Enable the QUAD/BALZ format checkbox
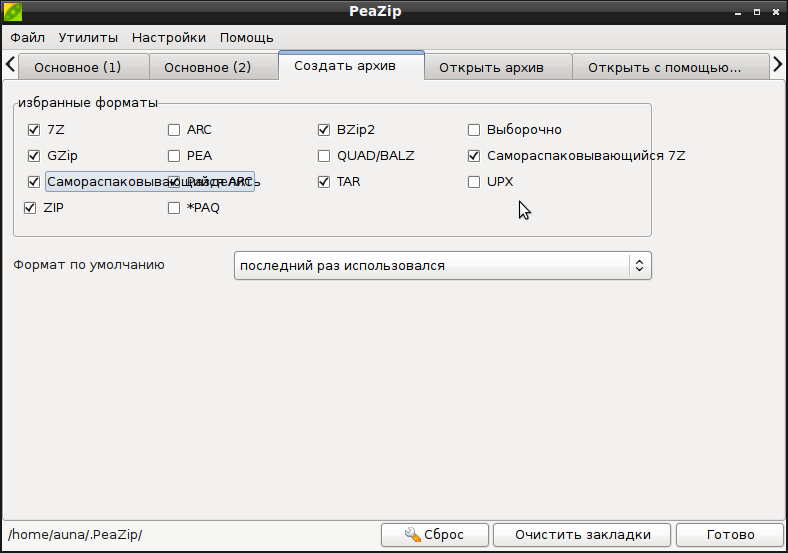This screenshot has height=553, width=788. tap(324, 156)
